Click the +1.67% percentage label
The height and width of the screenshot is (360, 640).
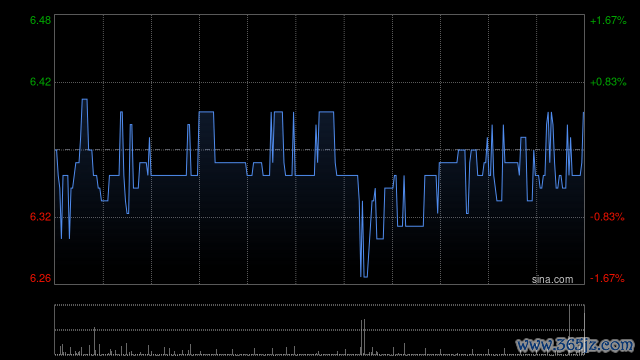[x=608, y=20]
